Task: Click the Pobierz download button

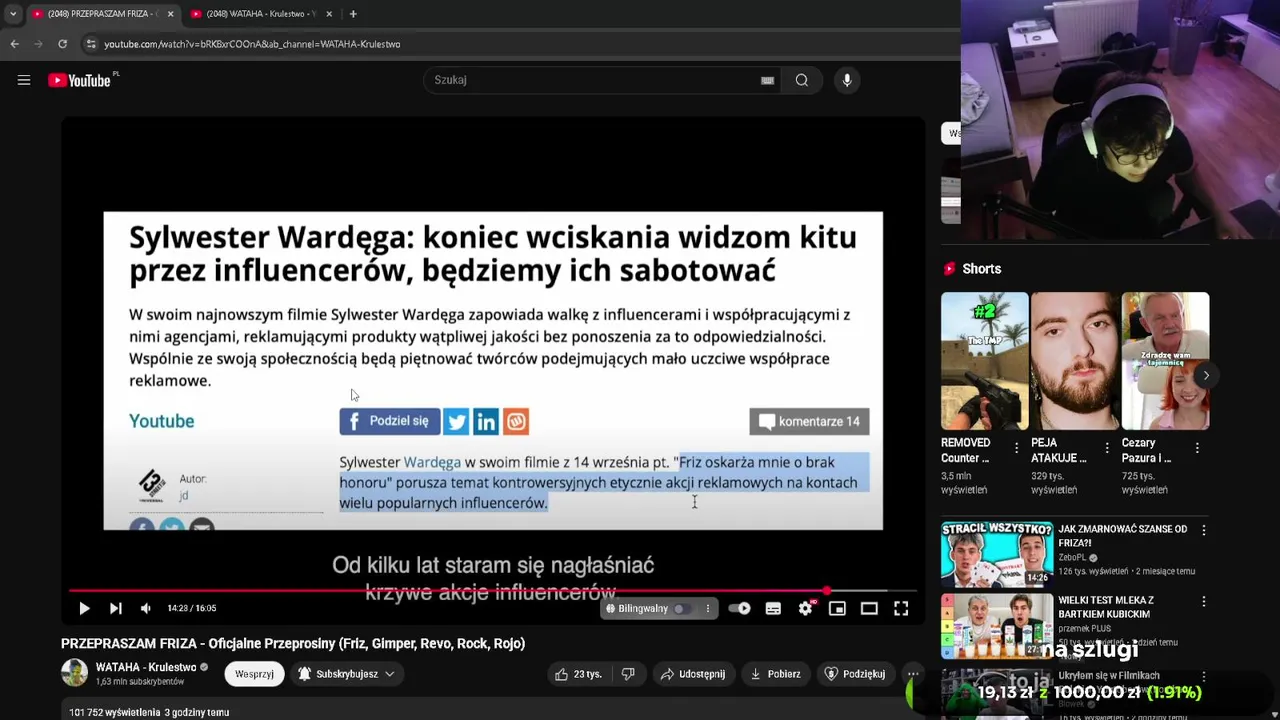Action: [x=775, y=674]
